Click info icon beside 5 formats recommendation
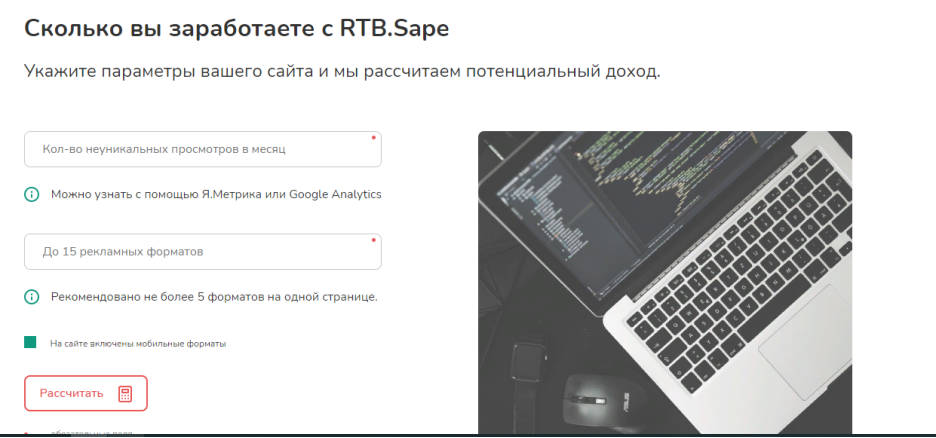The image size is (936, 438). (x=31, y=297)
